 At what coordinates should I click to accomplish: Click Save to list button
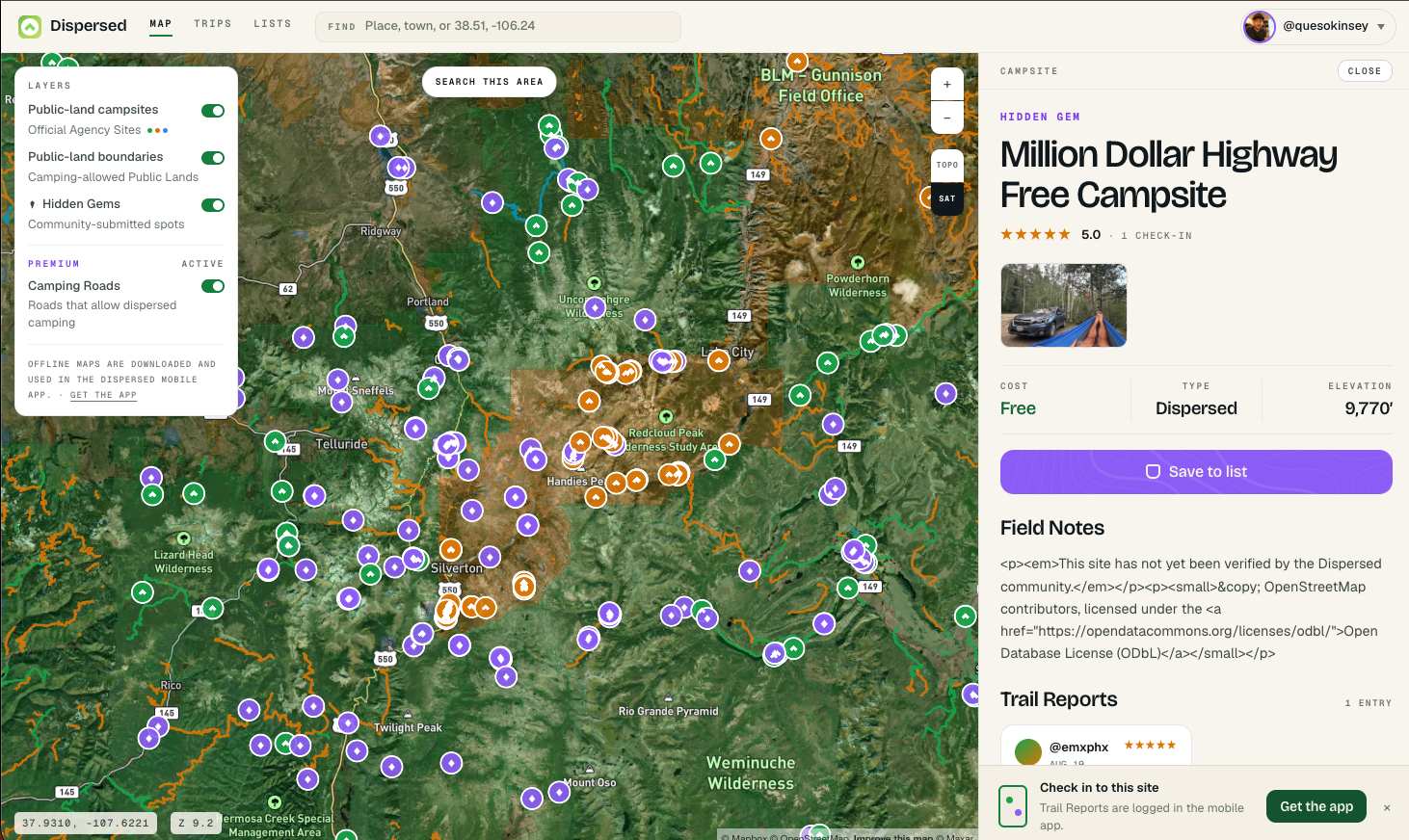pyautogui.click(x=1196, y=472)
